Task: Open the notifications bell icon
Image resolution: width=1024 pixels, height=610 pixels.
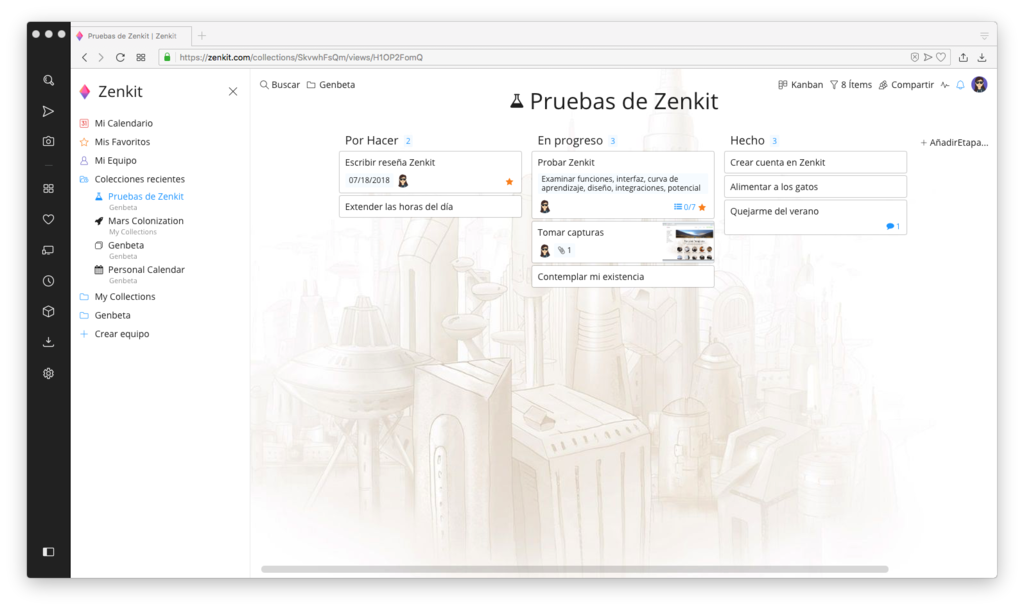Action: [960, 85]
